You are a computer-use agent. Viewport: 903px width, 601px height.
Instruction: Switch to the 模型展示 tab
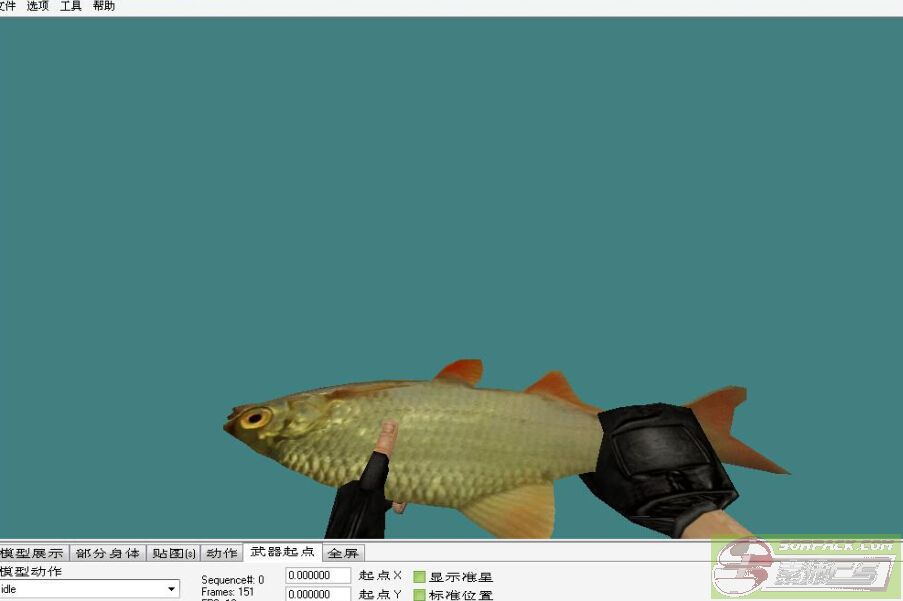[x=33, y=553]
